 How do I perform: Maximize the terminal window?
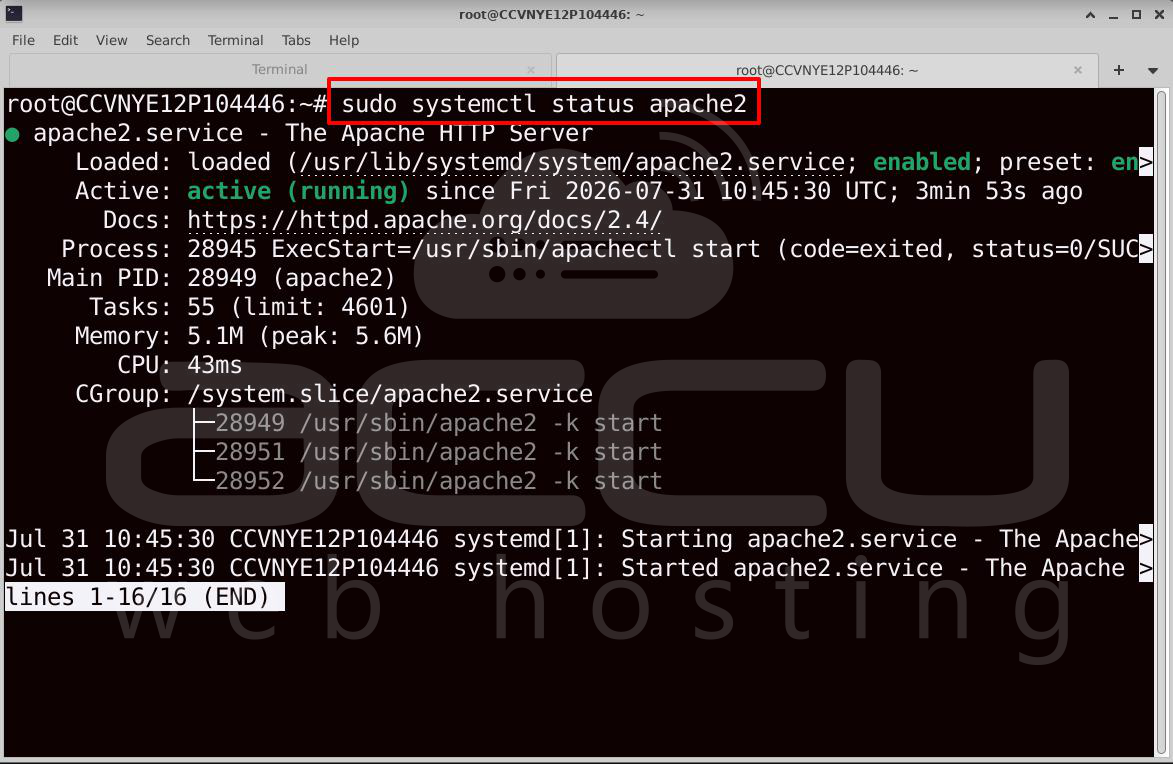(1136, 14)
